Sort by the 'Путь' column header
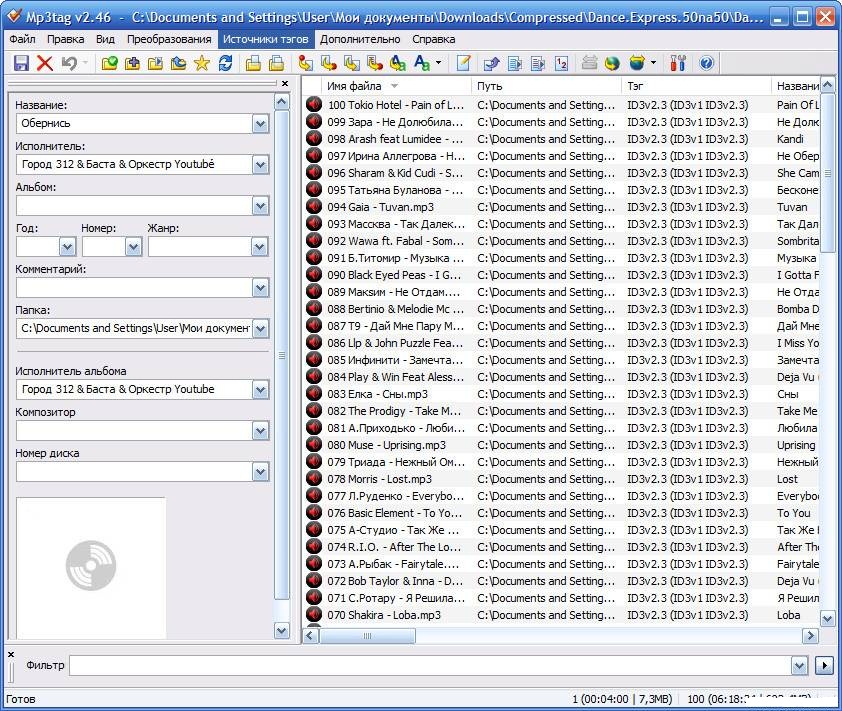842x711 pixels. pyautogui.click(x=546, y=86)
